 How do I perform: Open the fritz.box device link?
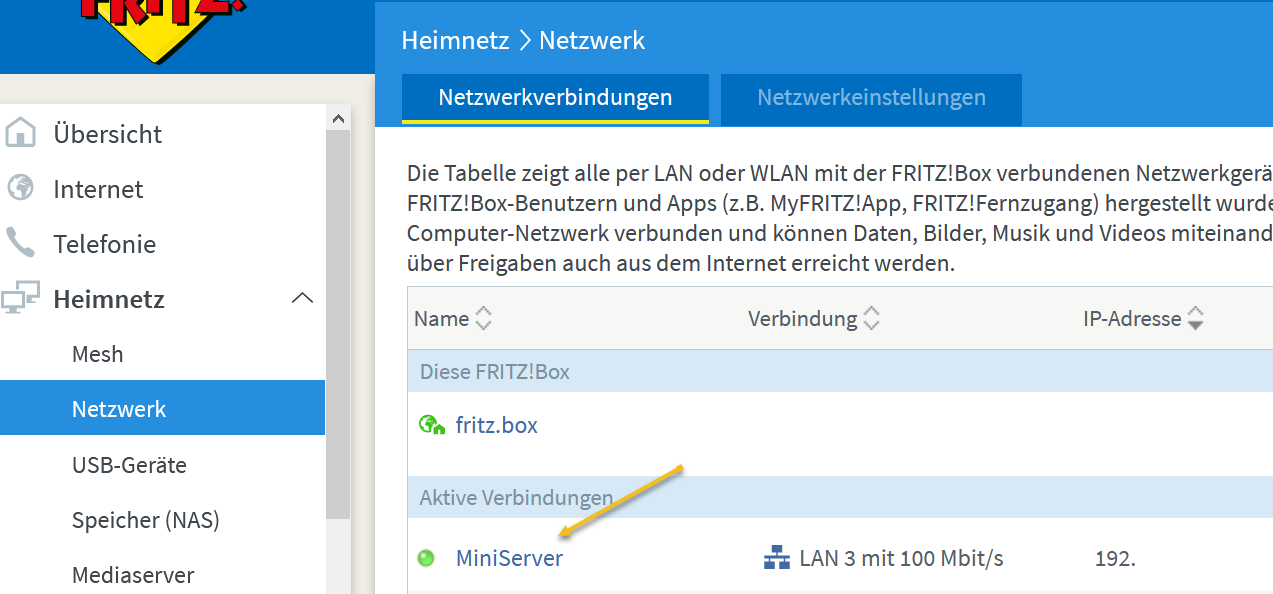pos(497,425)
